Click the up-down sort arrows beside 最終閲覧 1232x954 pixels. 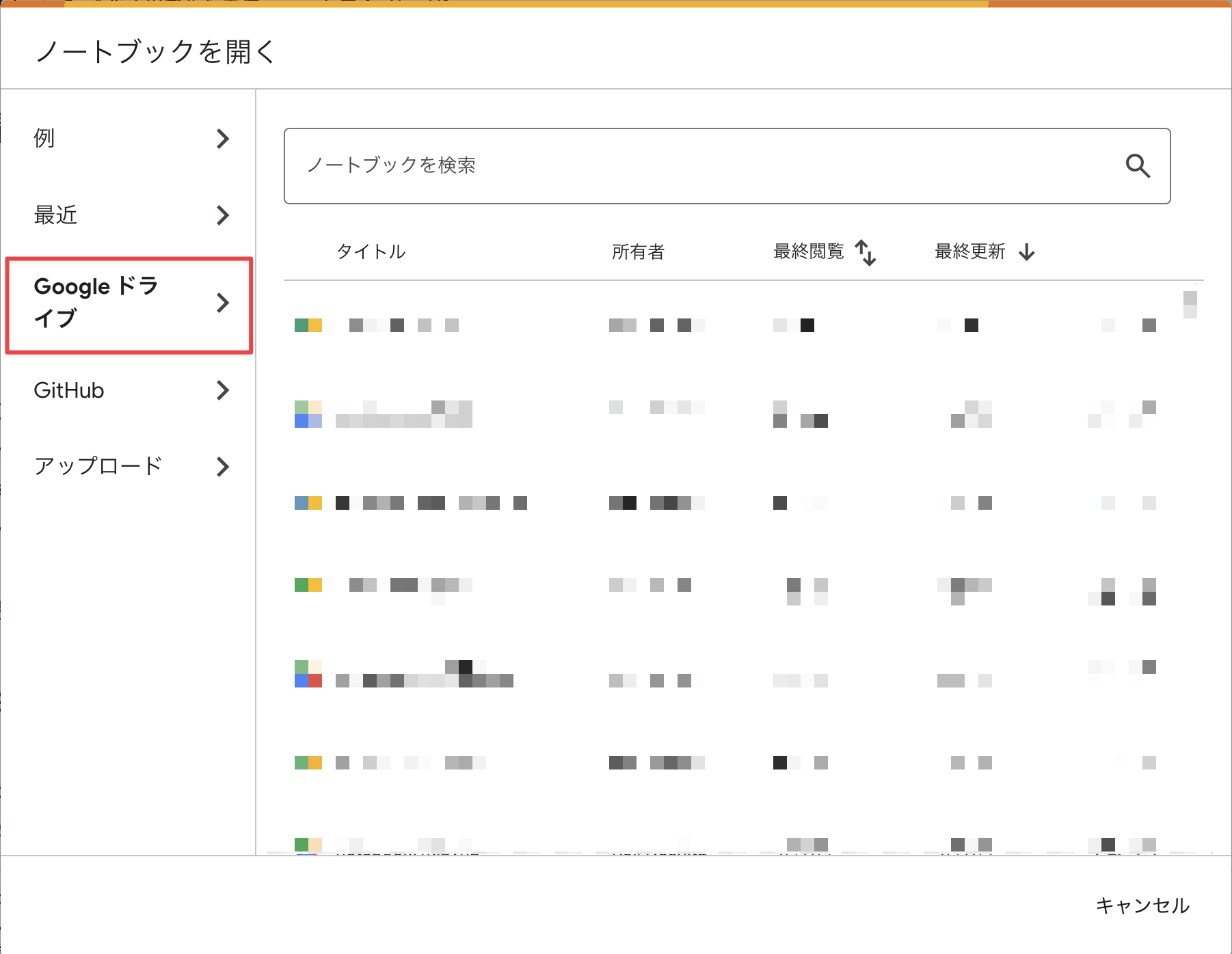coord(866,252)
